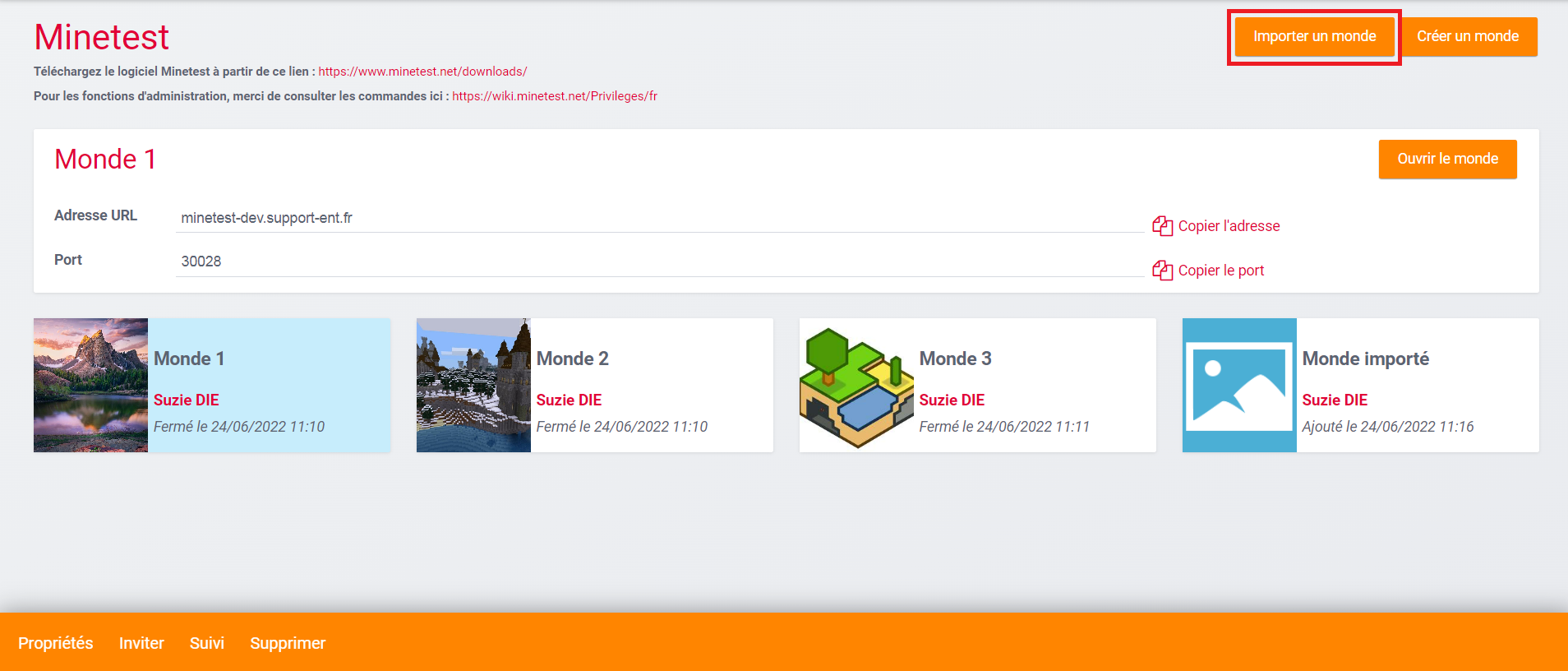1568x671 pixels.
Task: Open Propriétés in the bottom bar
Action: point(55,643)
